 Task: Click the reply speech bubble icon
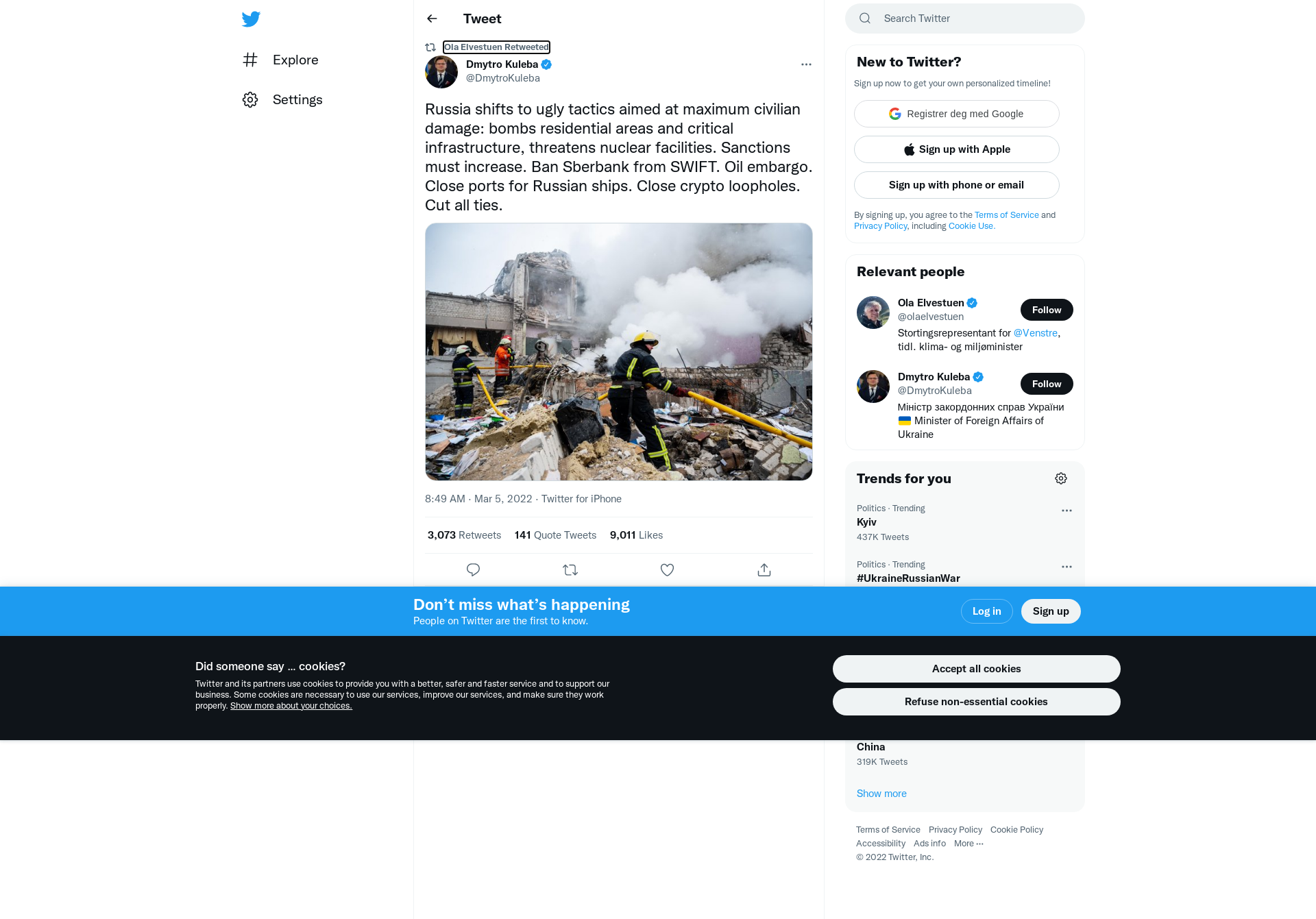(x=473, y=569)
